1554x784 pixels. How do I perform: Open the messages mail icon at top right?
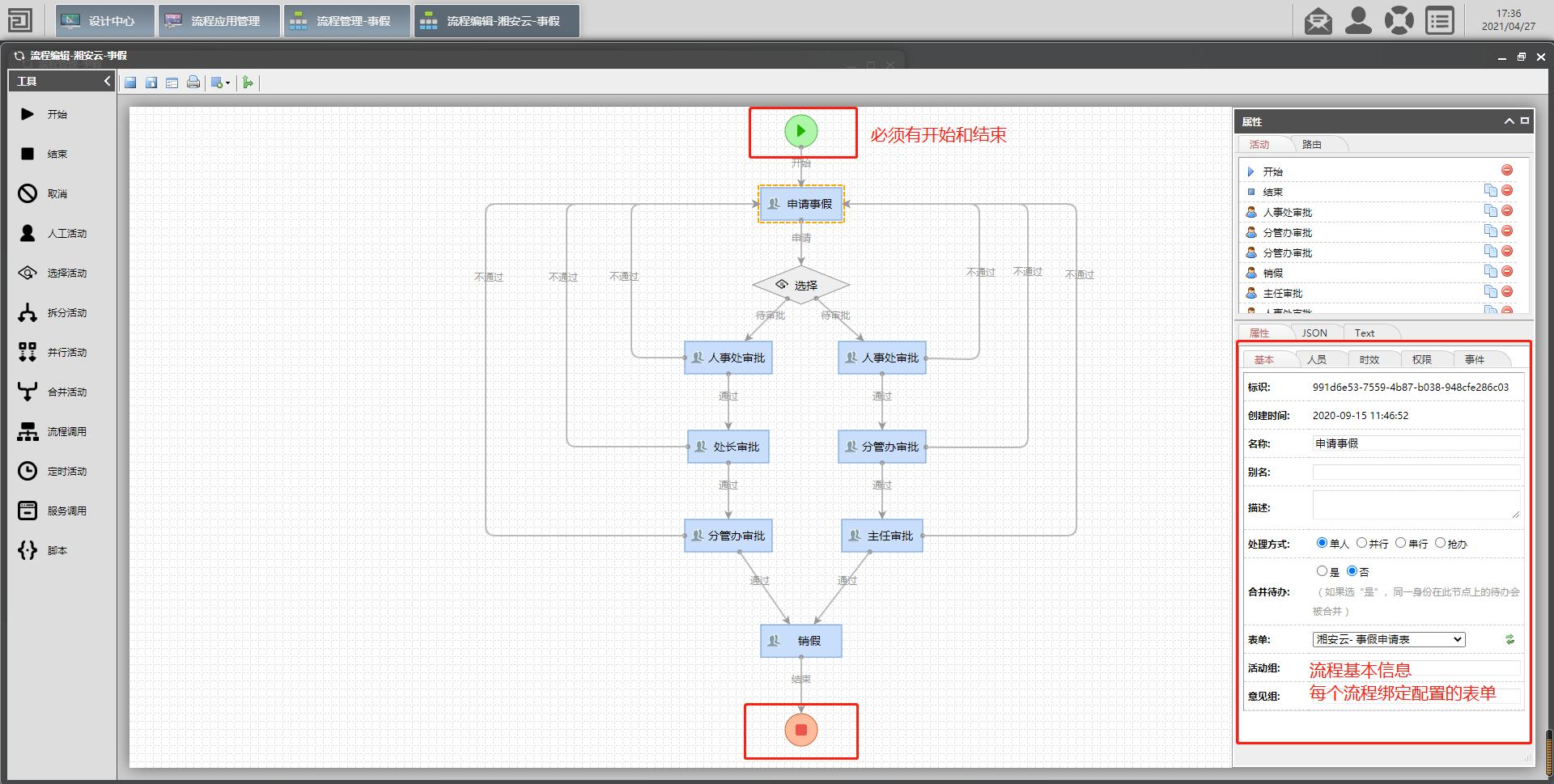click(1318, 21)
